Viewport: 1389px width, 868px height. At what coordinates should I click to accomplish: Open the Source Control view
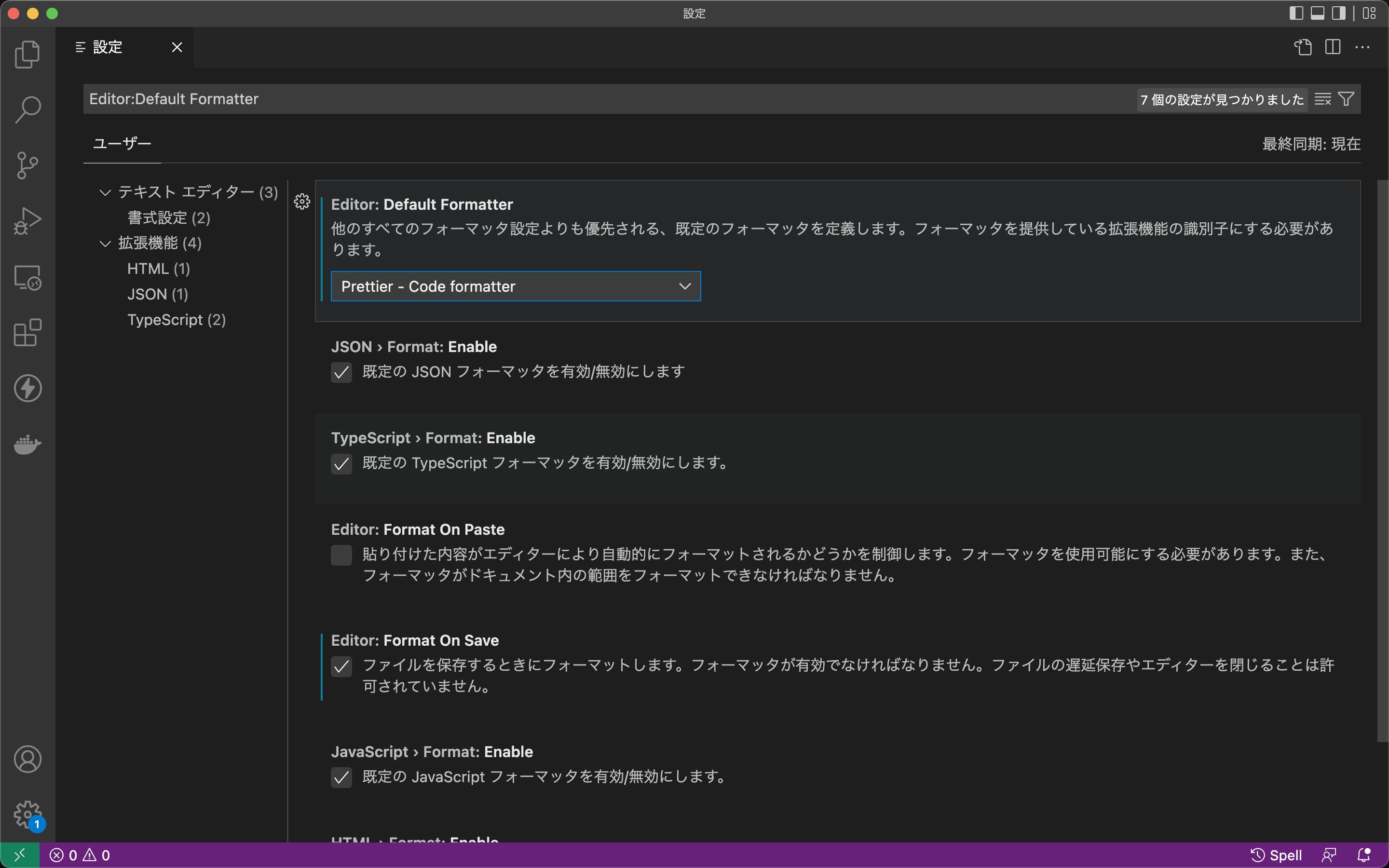pyautogui.click(x=27, y=165)
